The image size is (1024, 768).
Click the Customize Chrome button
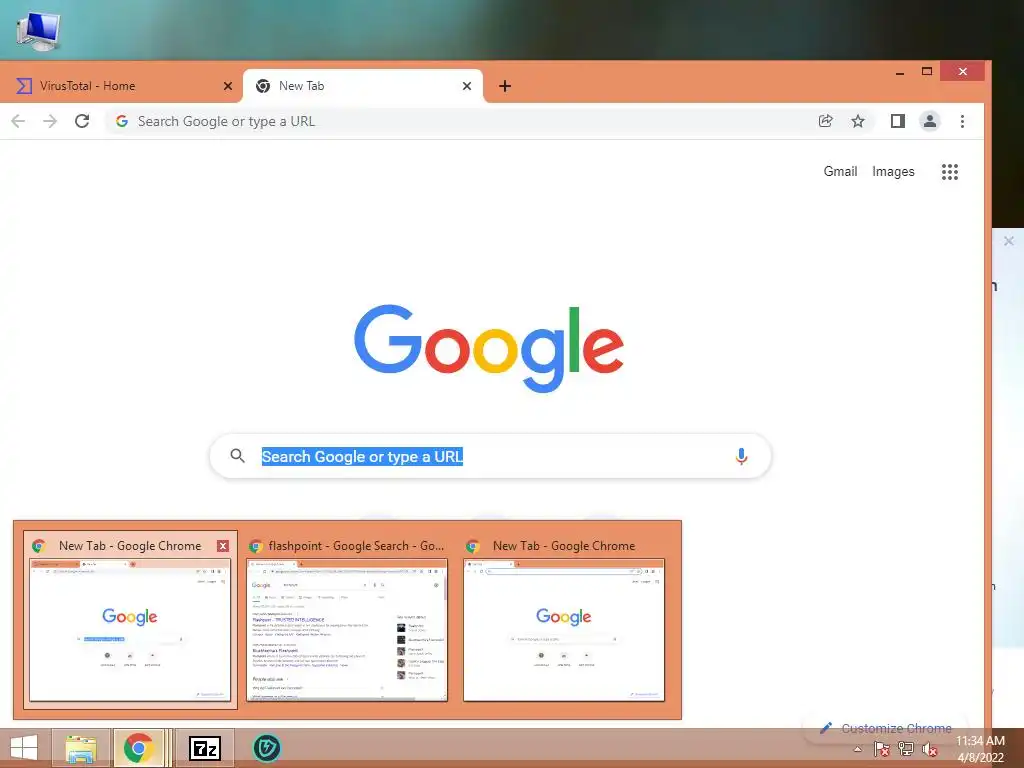(x=886, y=728)
